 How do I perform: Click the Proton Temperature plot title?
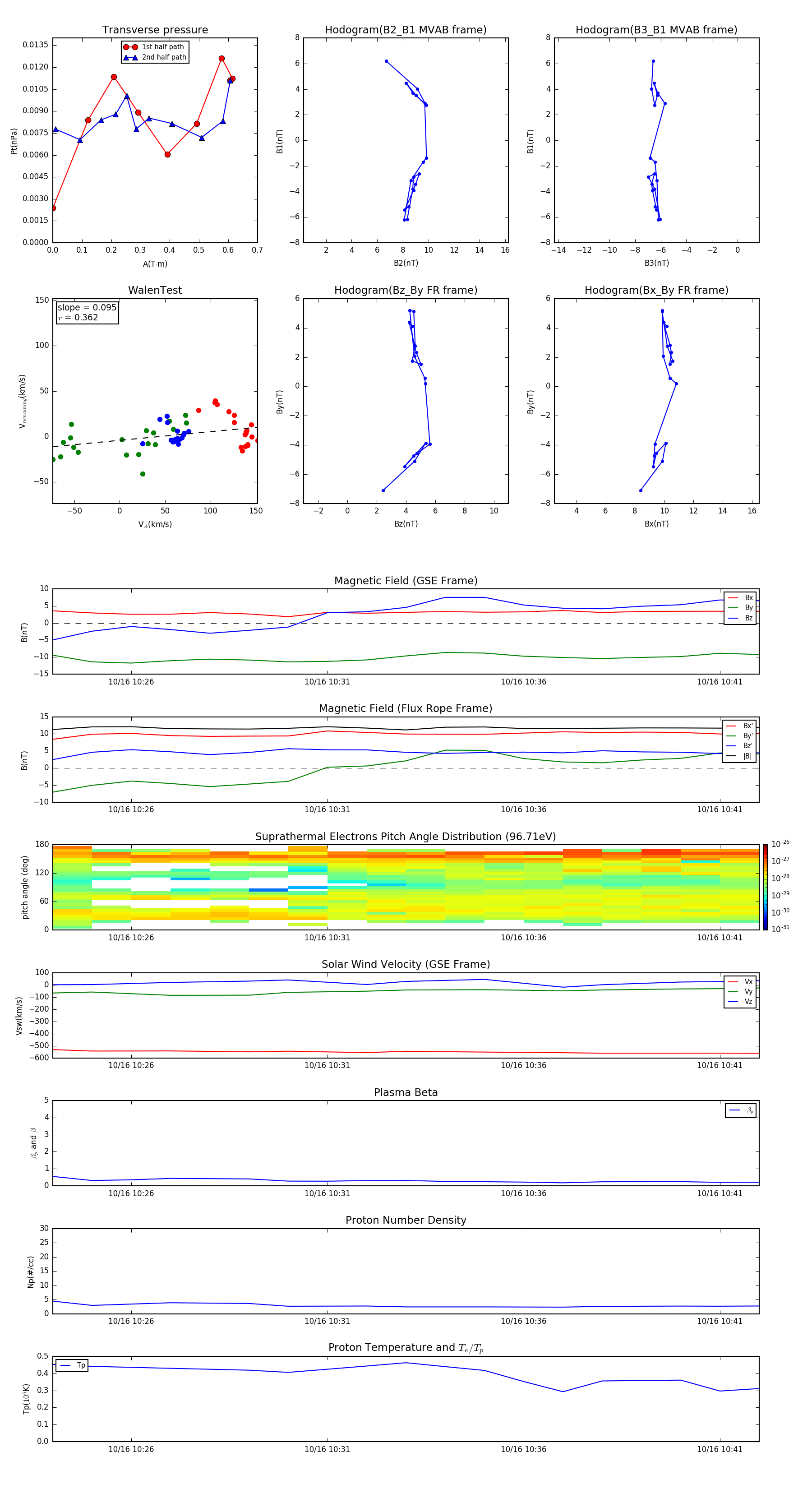point(406,1348)
